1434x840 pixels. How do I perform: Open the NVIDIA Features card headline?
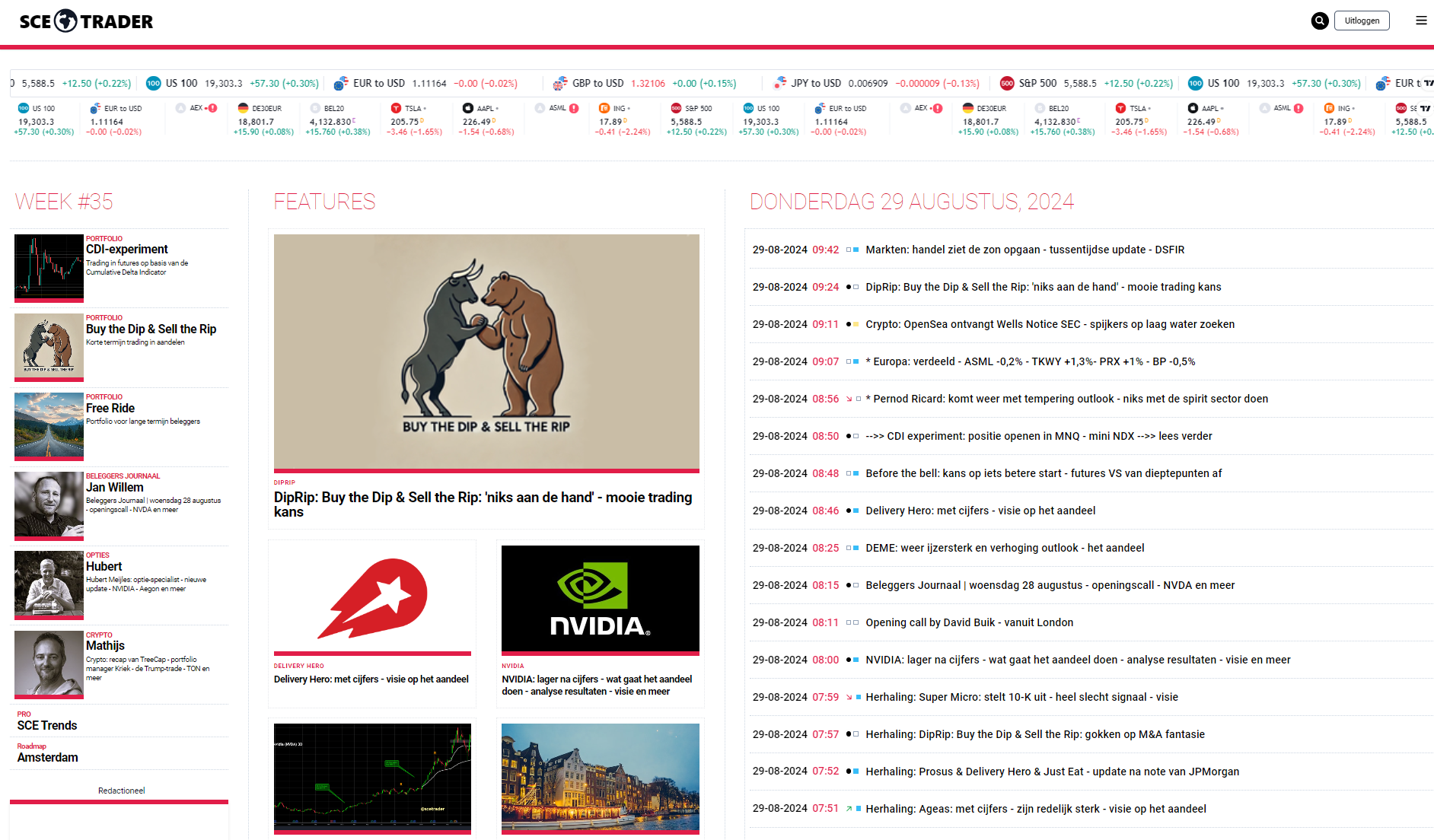pos(597,686)
